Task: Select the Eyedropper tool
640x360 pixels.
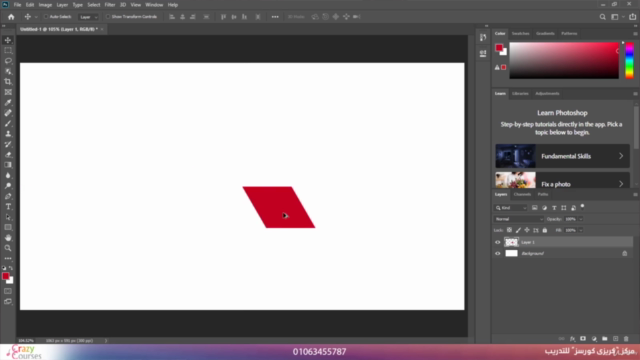Action: 8,102
